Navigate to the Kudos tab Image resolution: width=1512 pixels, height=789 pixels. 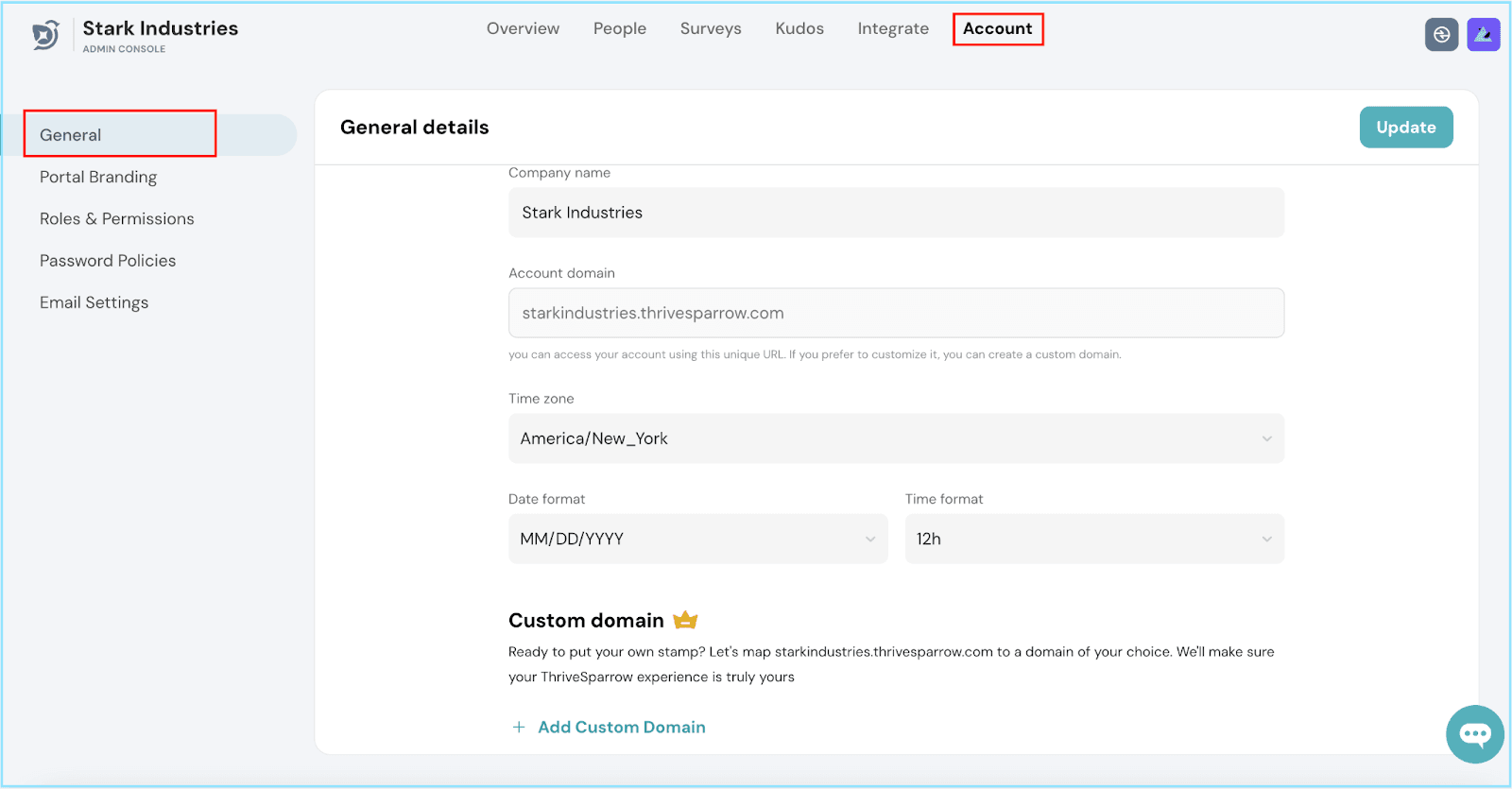click(799, 28)
